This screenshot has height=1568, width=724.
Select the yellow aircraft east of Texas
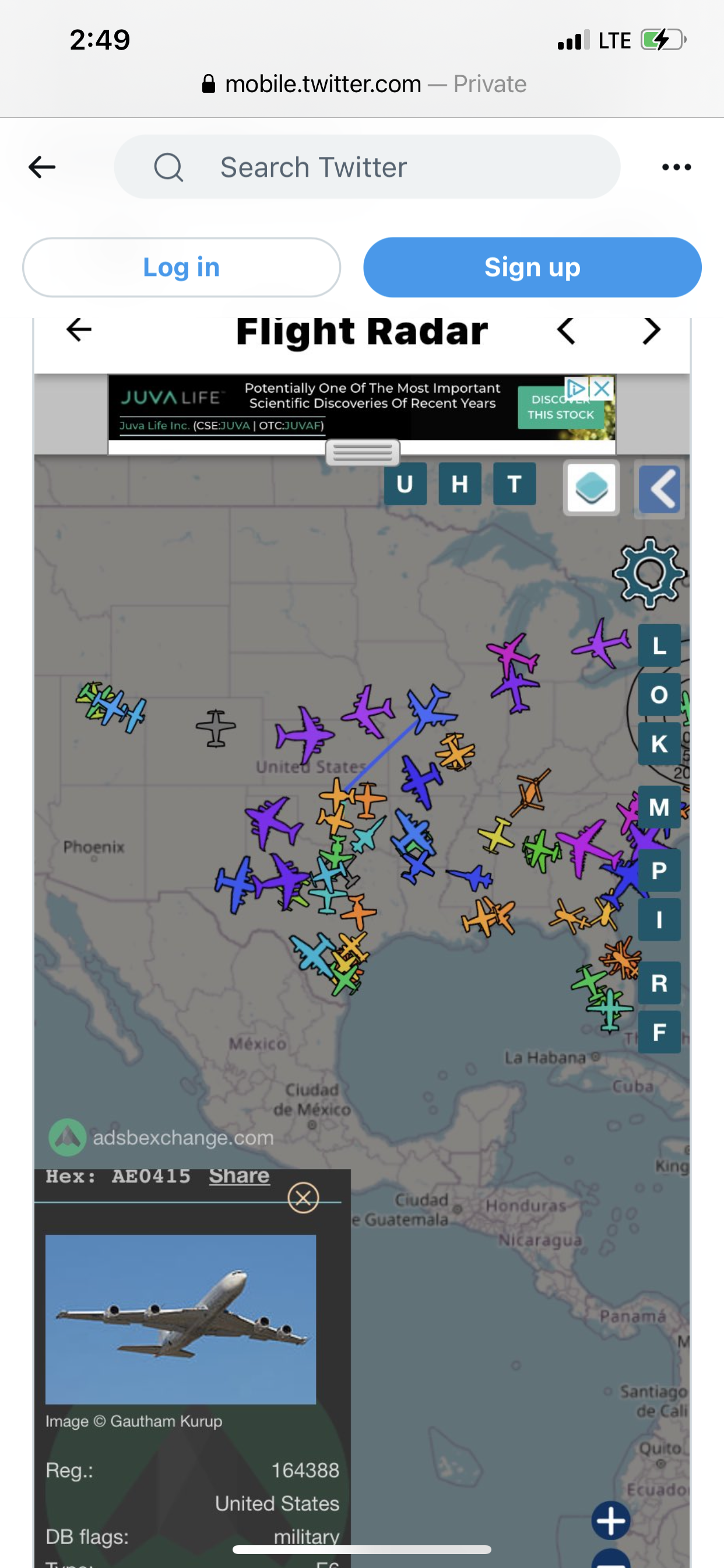pyautogui.click(x=496, y=835)
